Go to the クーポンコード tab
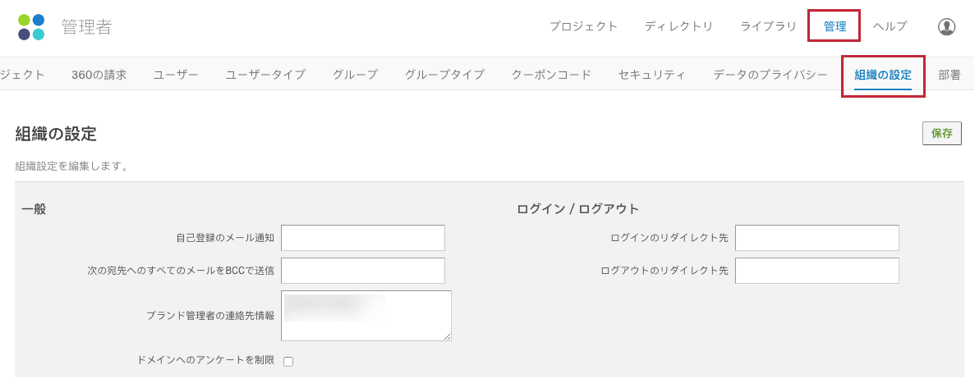The width and height of the screenshot is (974, 377). (552, 75)
